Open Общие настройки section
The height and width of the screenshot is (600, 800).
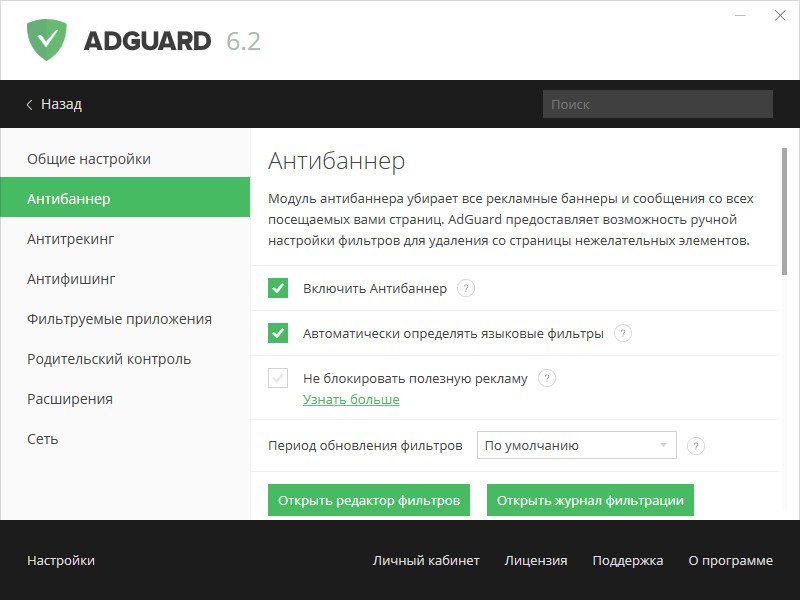point(125,159)
